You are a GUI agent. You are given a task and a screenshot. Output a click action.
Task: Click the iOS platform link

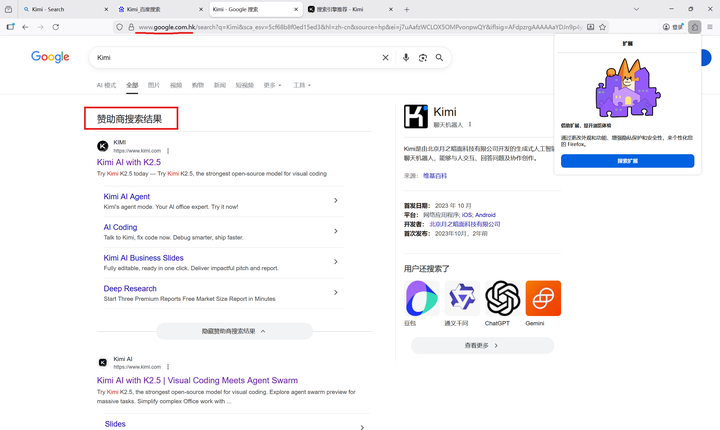click(467, 215)
